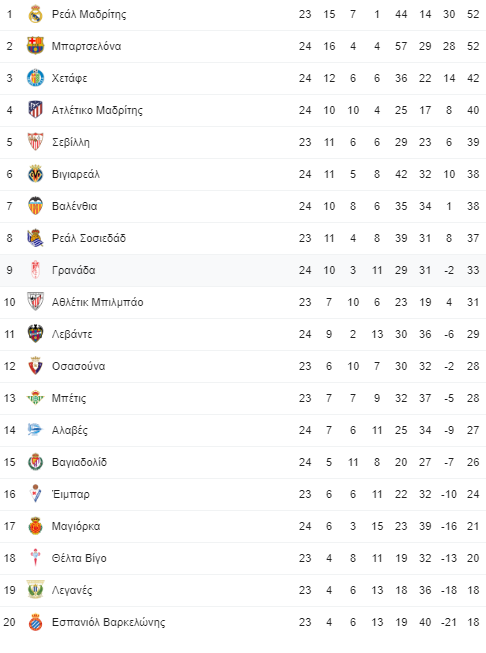
Task: Open the Γρανάδα team link
Action: [74, 270]
